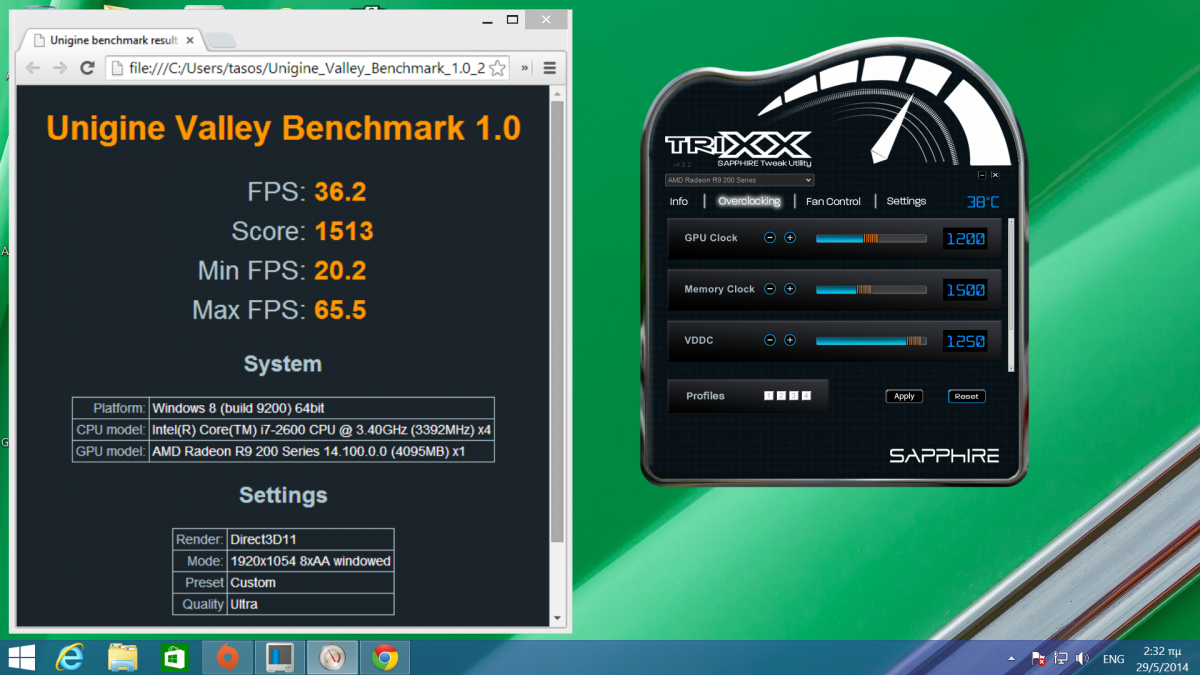Click the Windows 8 platform cell

(321, 408)
